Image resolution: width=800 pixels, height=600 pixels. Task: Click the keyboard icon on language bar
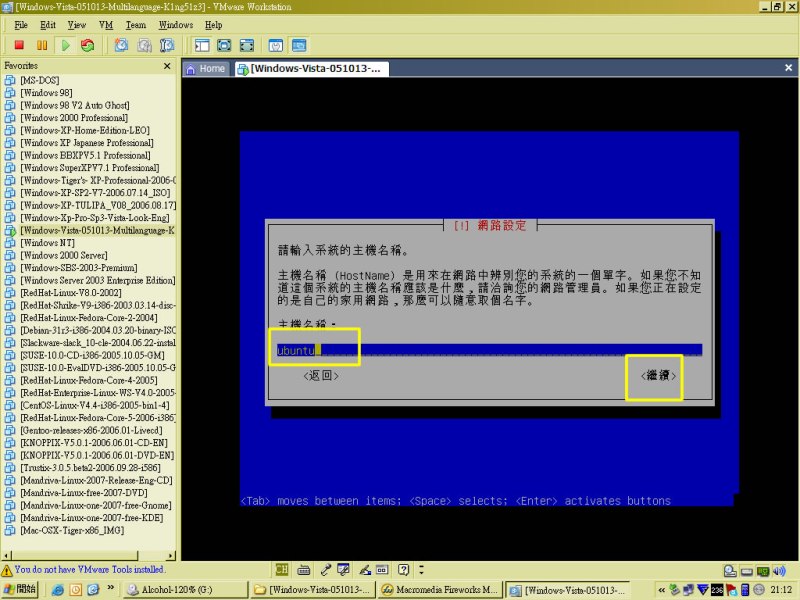304,569
